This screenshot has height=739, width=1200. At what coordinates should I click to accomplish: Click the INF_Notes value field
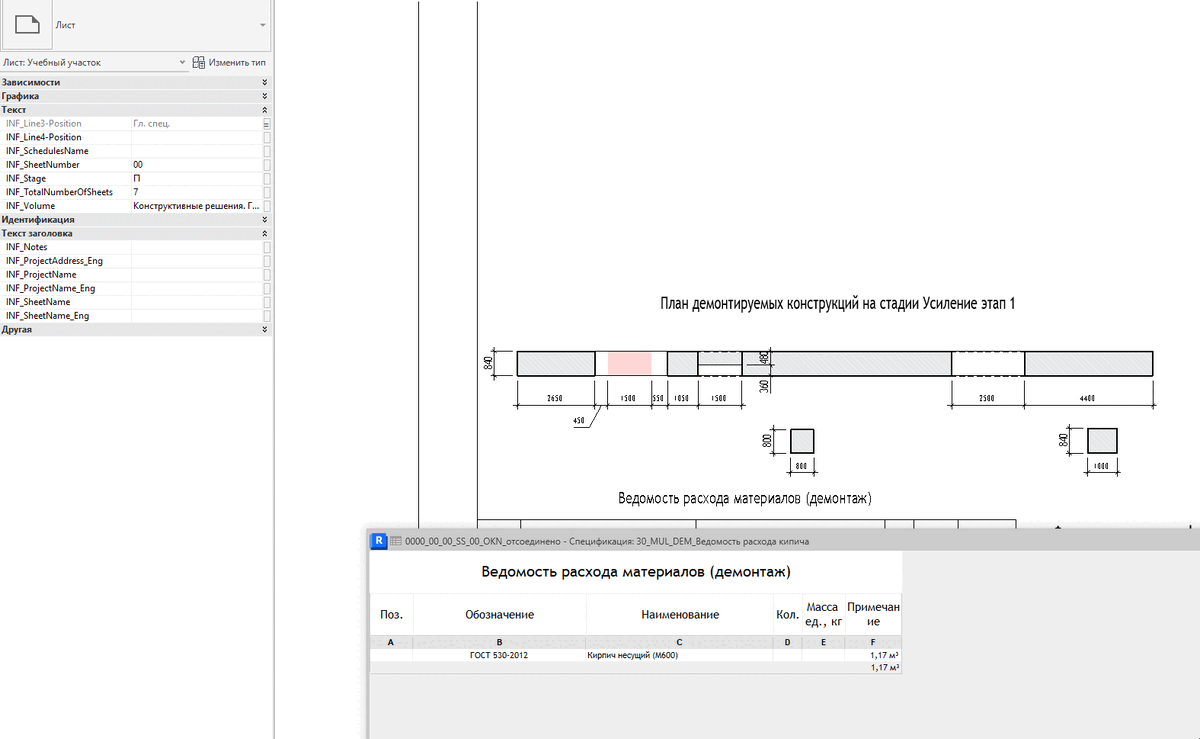coord(196,247)
